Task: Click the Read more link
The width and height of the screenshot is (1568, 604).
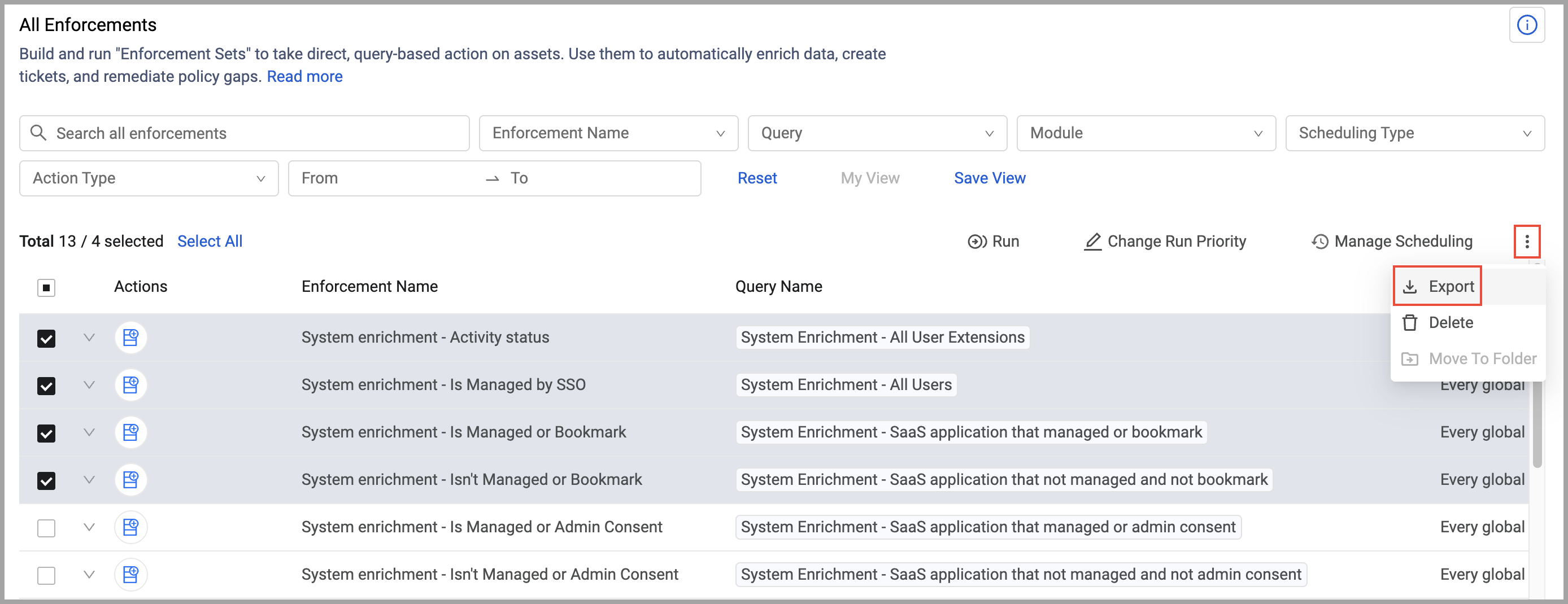Action: pos(304,77)
